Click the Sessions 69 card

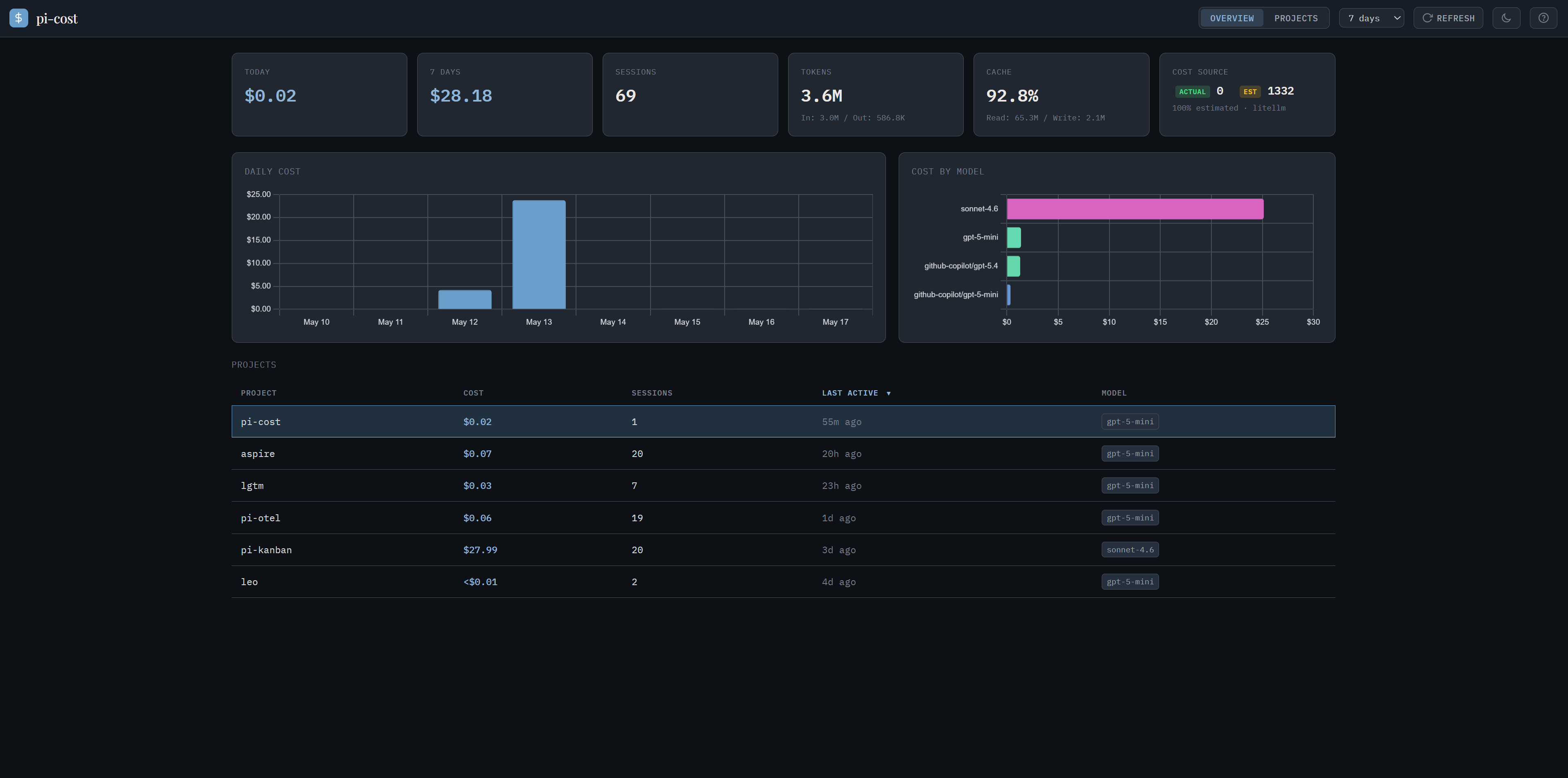point(690,94)
